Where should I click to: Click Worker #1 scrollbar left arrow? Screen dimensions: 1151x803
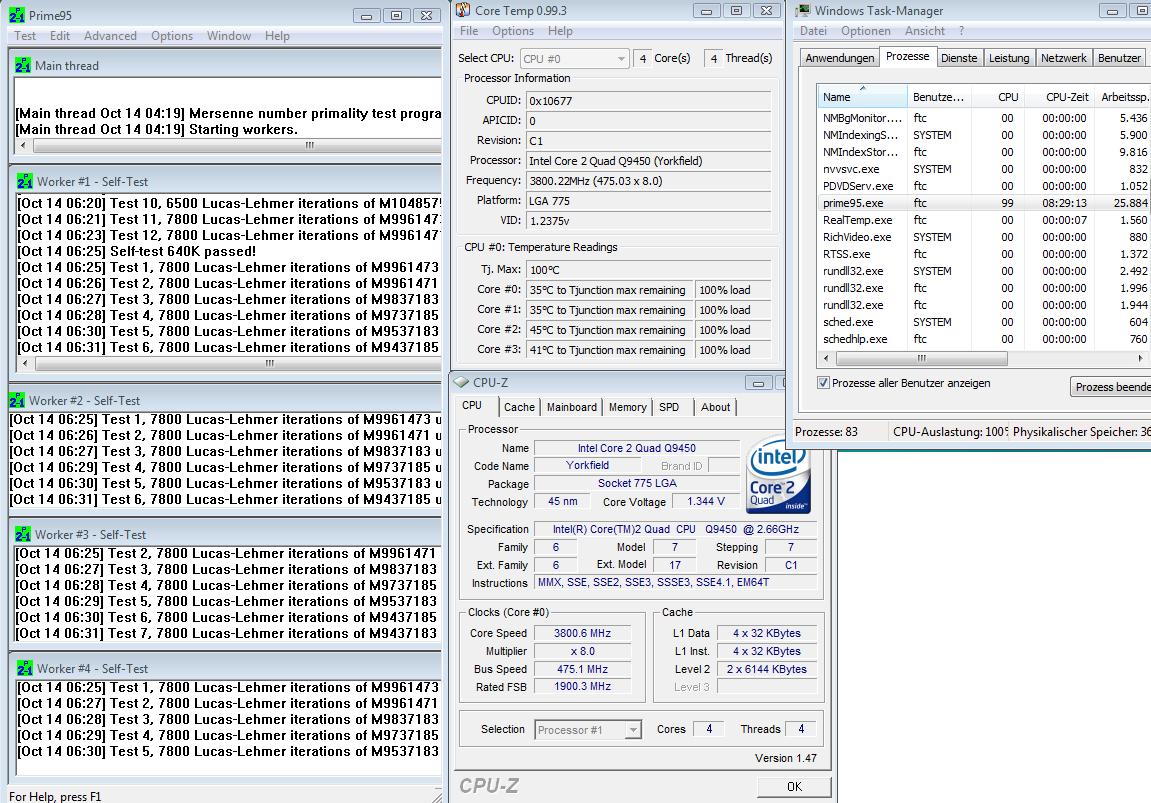coord(26,363)
